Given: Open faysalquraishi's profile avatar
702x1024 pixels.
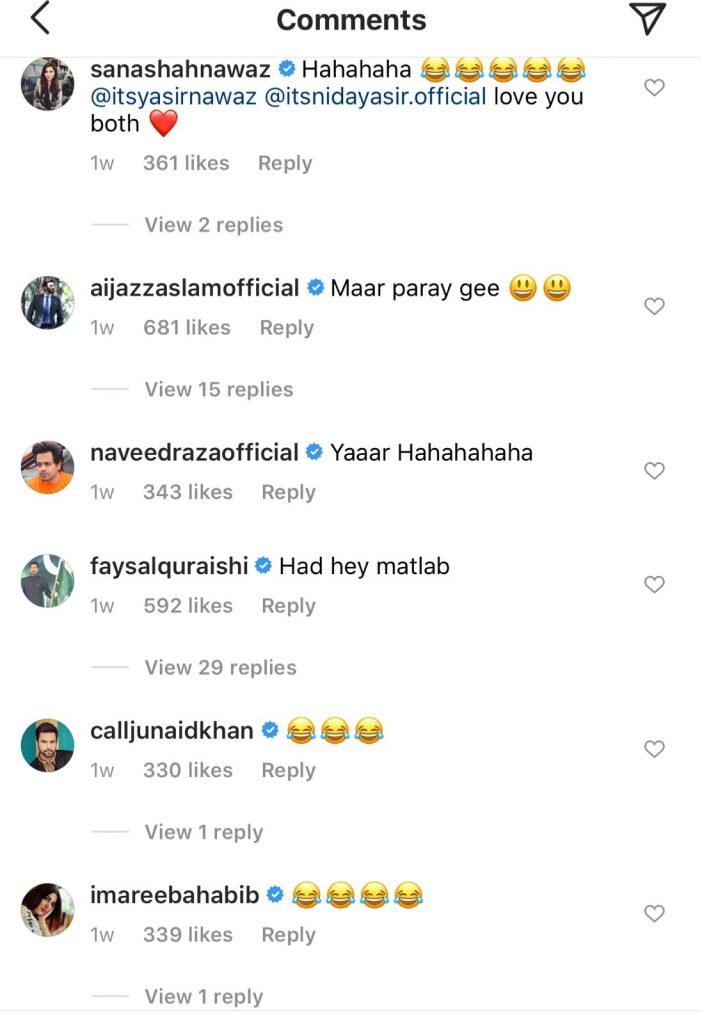Looking at the screenshot, I should pos(47,580).
